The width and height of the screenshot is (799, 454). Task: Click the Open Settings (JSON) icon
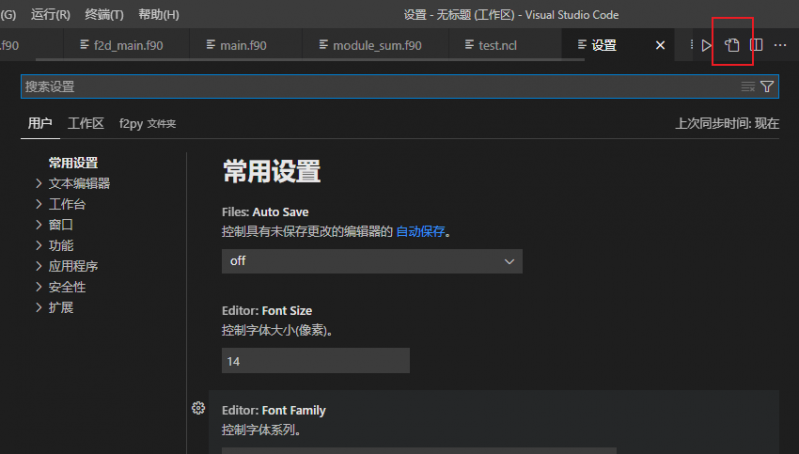[x=732, y=45]
